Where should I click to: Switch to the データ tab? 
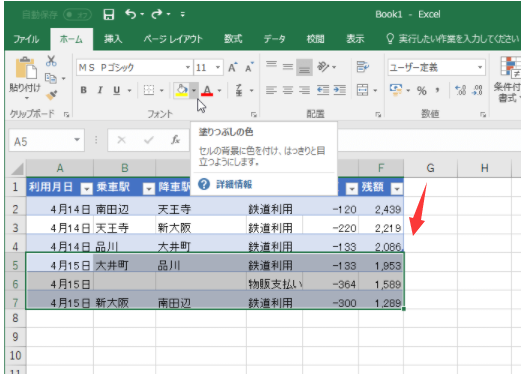point(274,39)
